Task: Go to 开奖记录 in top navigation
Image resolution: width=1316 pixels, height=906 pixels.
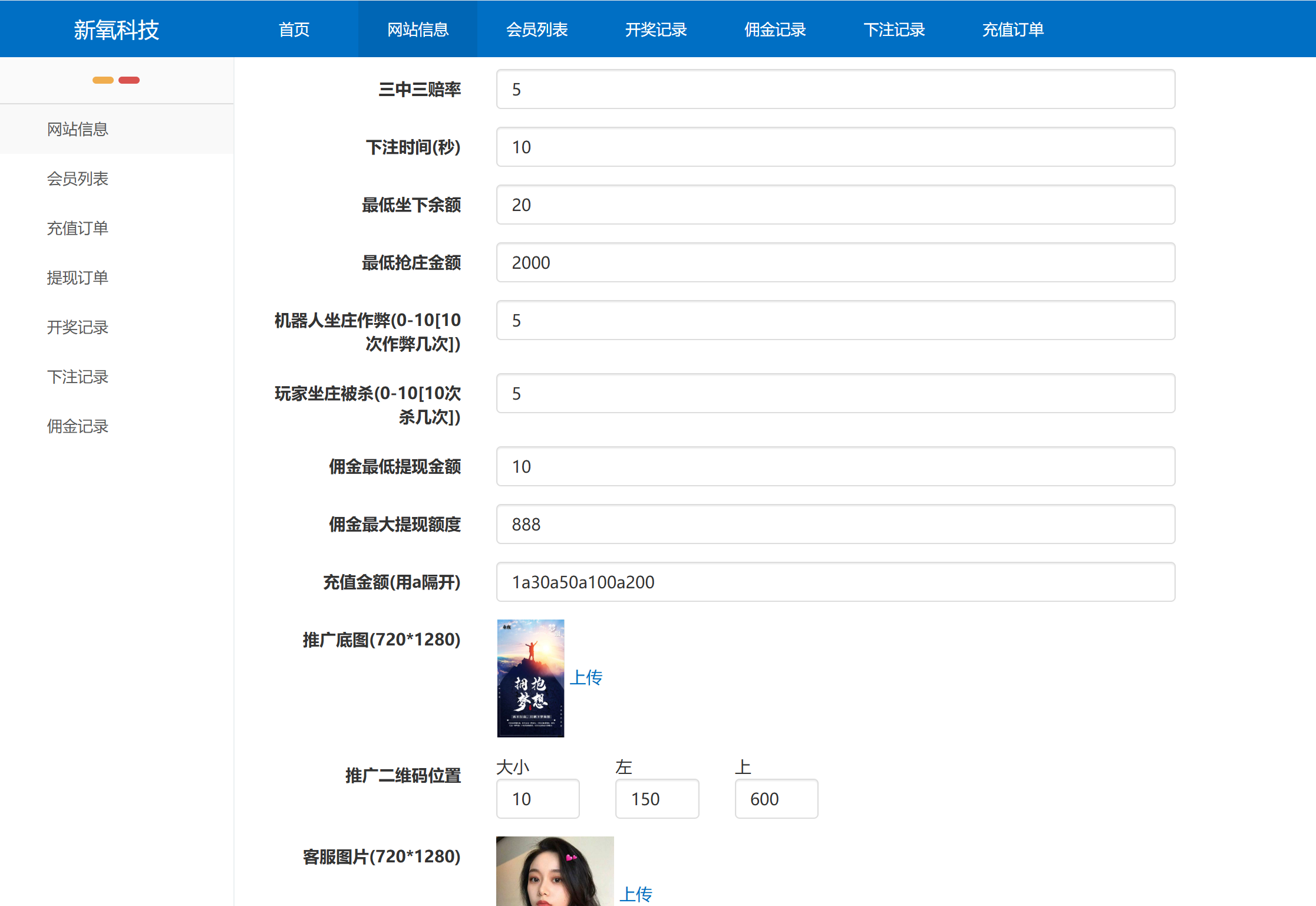Action: [x=656, y=29]
